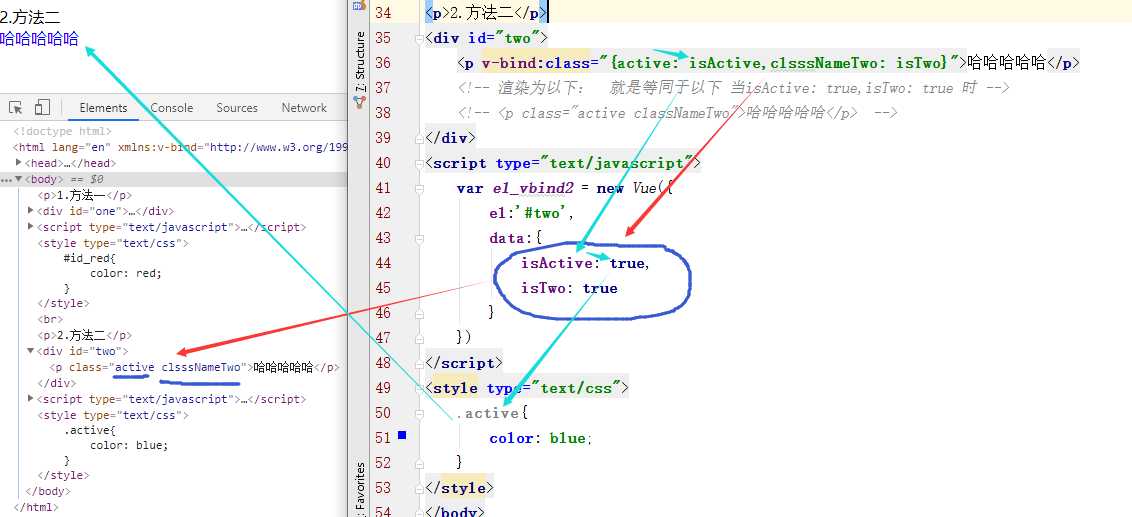Image resolution: width=1132 pixels, height=517 pixels.
Task: Fold the style block at line 49
Action: click(x=420, y=388)
